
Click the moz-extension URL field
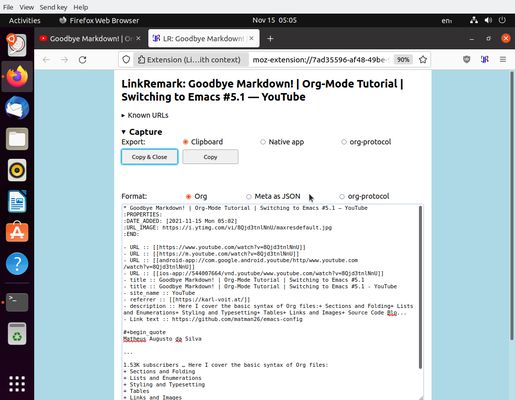pos(321,60)
